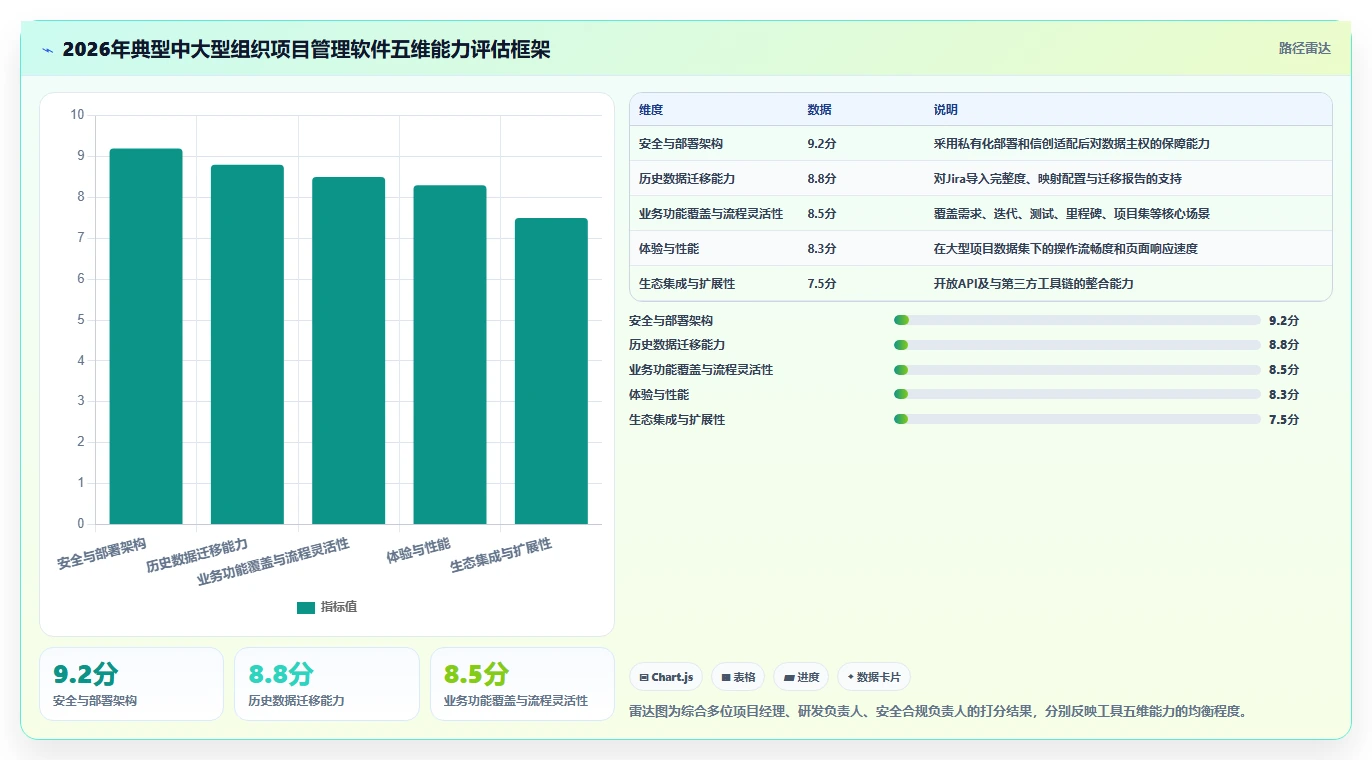Select the 业务功能覆盖与流程灵活性 table row cell
Viewport: 1372px width, 760px height.
tap(711, 214)
